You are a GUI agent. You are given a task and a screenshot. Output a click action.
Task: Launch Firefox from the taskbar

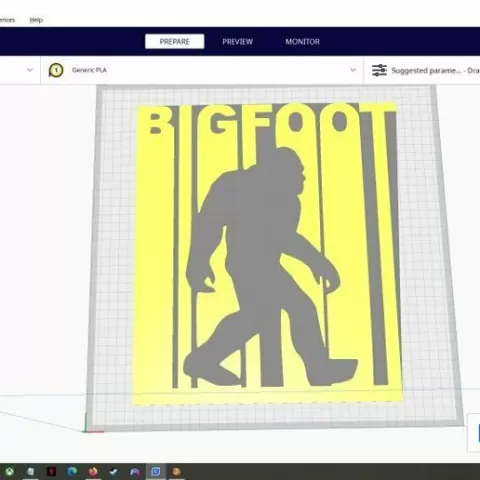[93, 472]
